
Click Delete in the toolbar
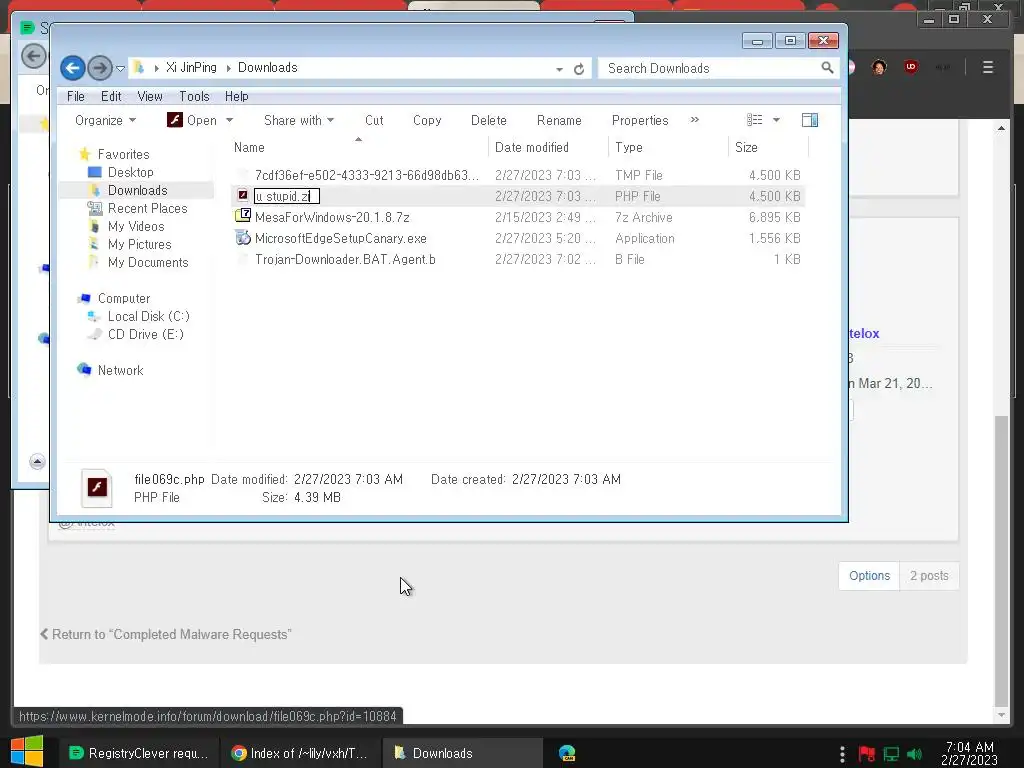pos(488,120)
